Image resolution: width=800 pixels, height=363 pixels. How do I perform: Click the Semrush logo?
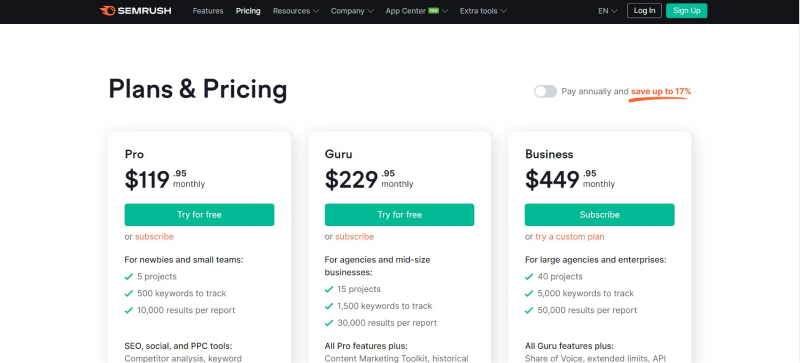point(135,11)
